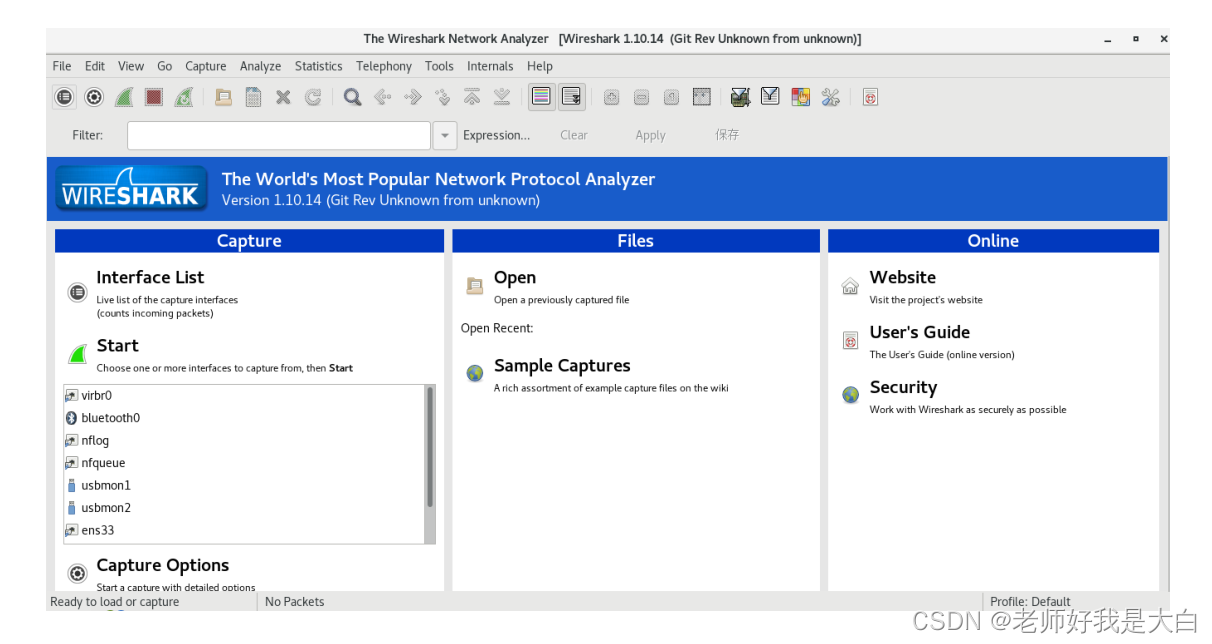Find a packet using the magnifier icon

[352, 97]
